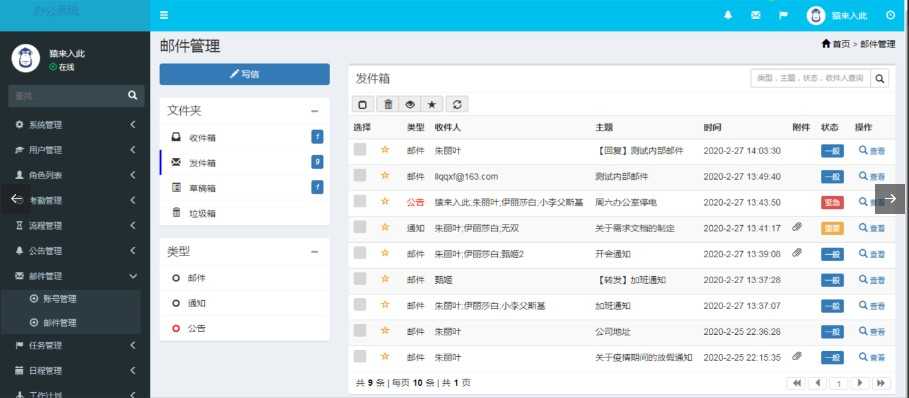Check the box for llqqxf@163.com row
The height and width of the screenshot is (398, 909).
tap(360, 175)
